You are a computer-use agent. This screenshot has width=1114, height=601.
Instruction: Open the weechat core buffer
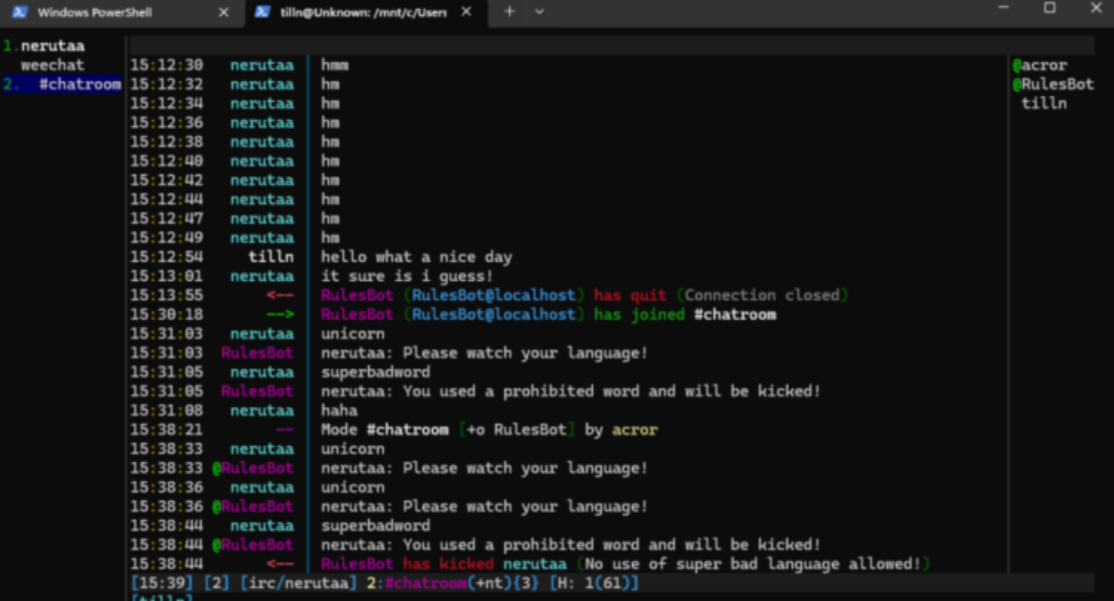tap(52, 65)
